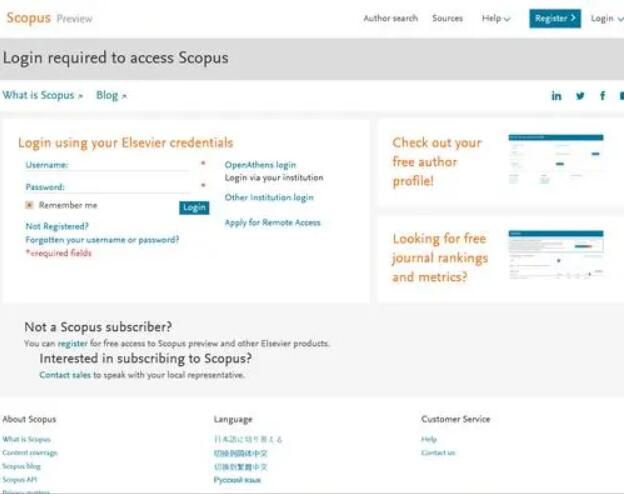Click Forgotten your username or password
This screenshot has width=624, height=494.
(x=102, y=240)
